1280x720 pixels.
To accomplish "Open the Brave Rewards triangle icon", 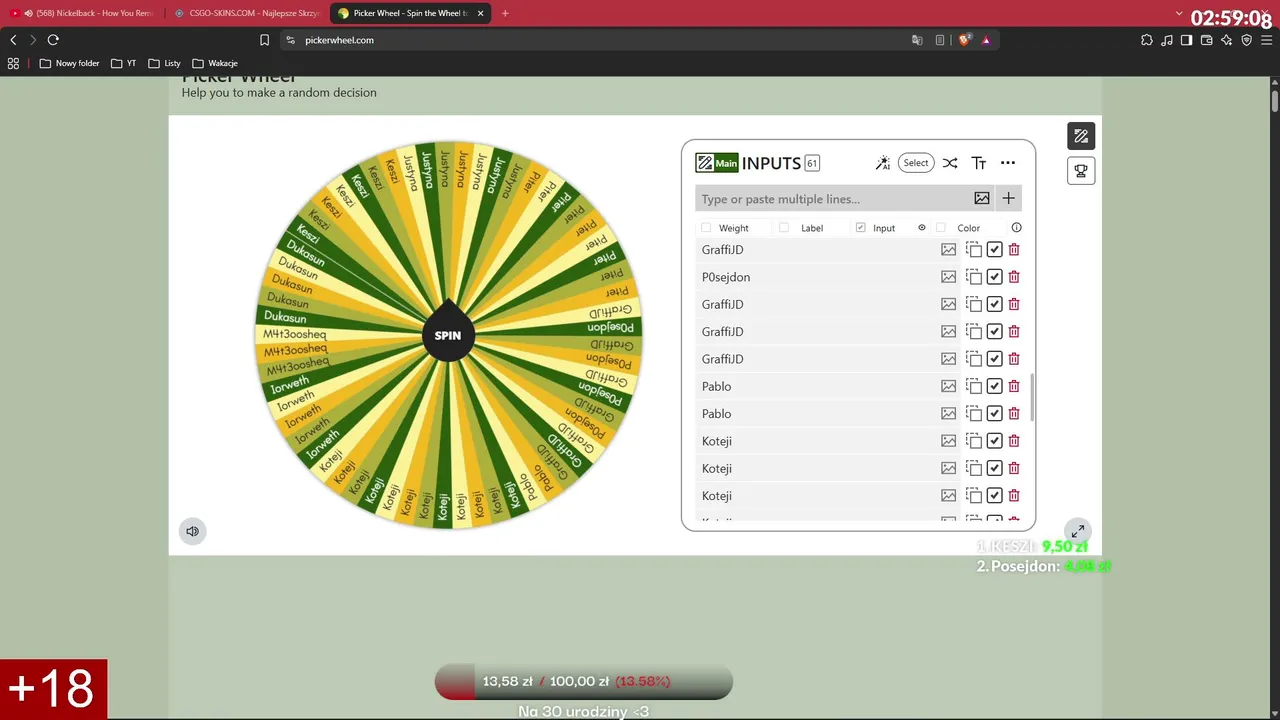I will 986,40.
